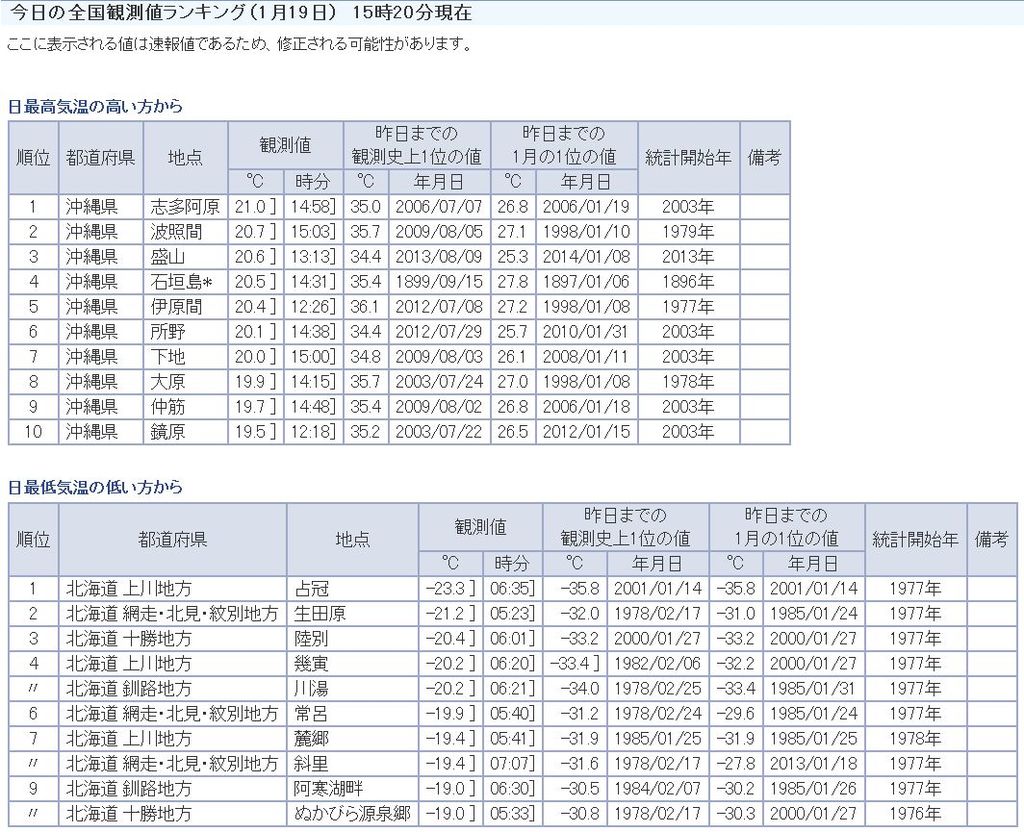Click the -23.3 observed value cell
The height and width of the screenshot is (832, 1024).
(449, 589)
